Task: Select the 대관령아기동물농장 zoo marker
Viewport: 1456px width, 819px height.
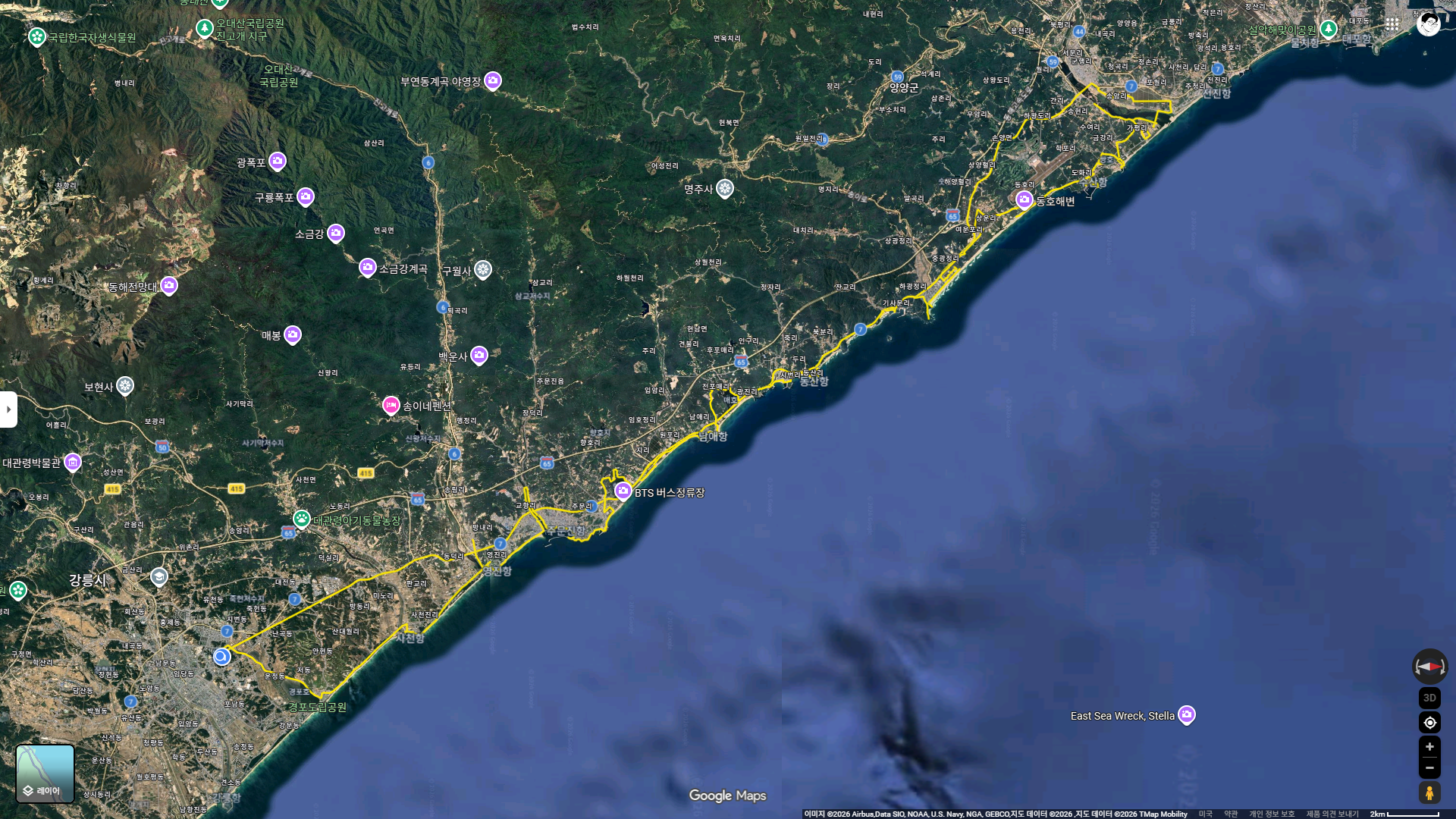Action: coord(302,519)
